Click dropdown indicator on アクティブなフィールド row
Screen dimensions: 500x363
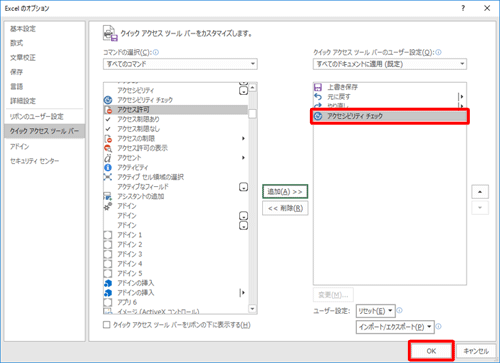coord(244,187)
